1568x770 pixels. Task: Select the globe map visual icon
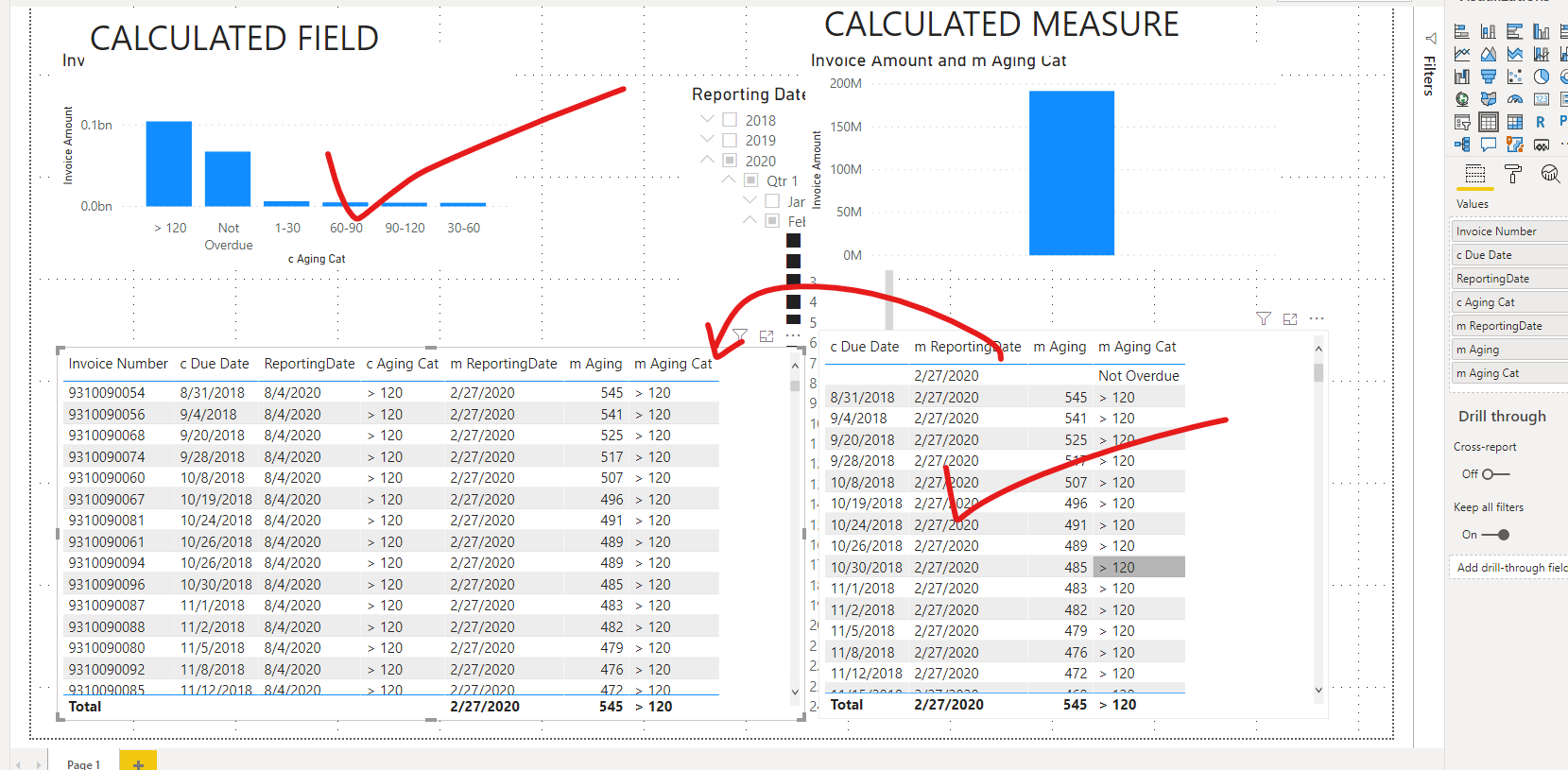point(1462,99)
